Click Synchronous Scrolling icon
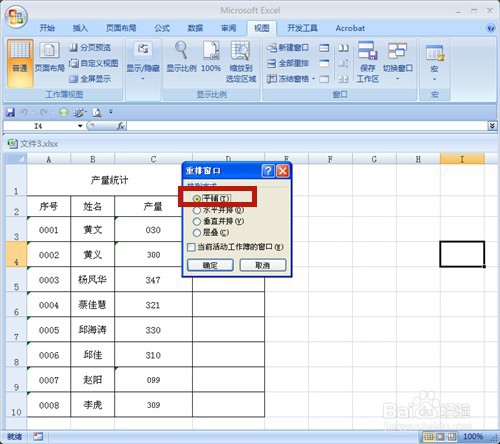 point(343,63)
